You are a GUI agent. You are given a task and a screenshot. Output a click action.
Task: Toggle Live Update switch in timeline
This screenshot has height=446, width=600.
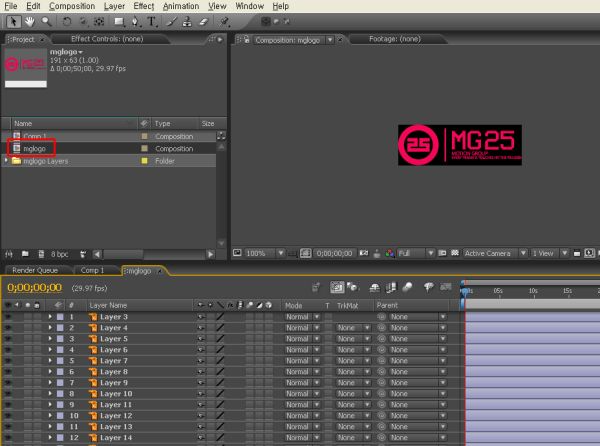337,287
